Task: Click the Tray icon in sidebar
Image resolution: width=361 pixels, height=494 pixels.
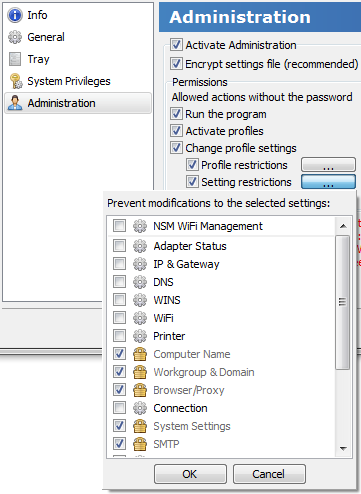Action: pos(15,59)
